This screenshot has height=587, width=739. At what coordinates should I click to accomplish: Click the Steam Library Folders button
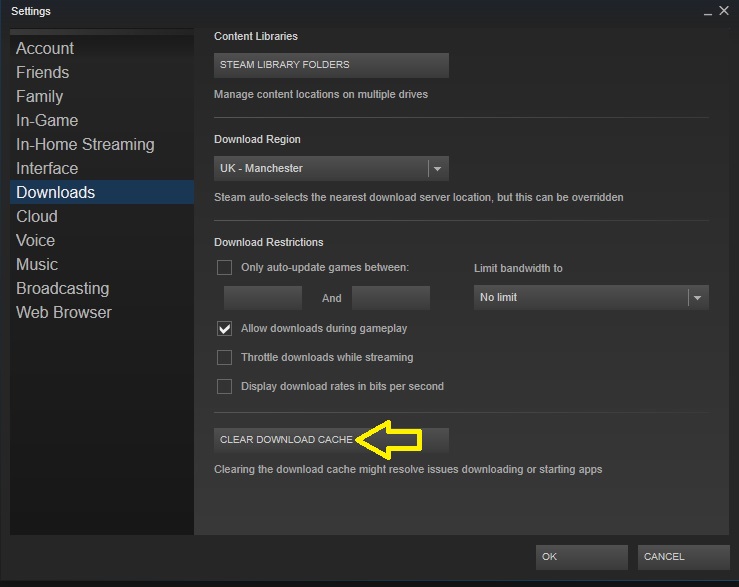pos(331,65)
